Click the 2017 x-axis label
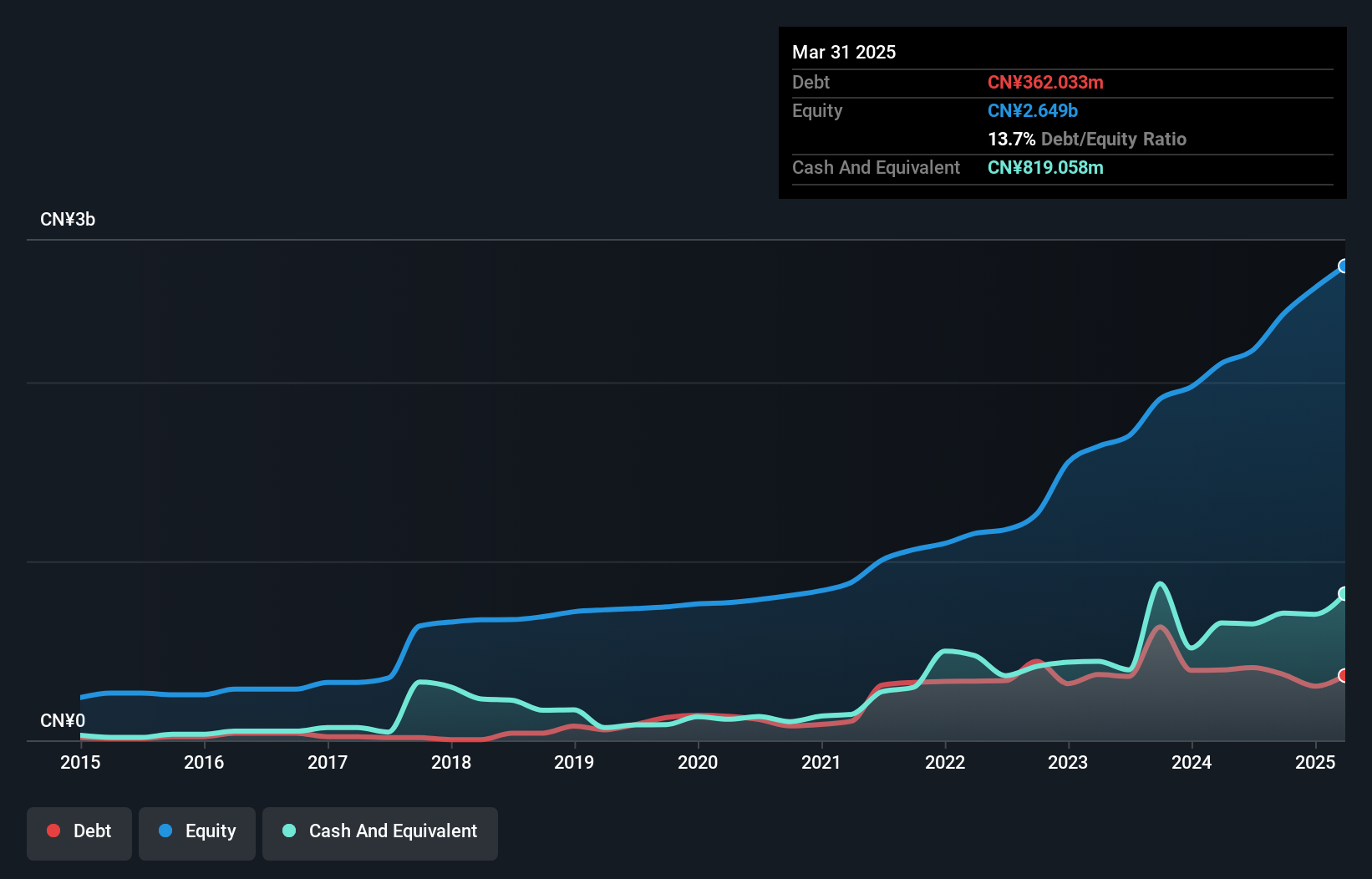The height and width of the screenshot is (879, 1372). (328, 762)
